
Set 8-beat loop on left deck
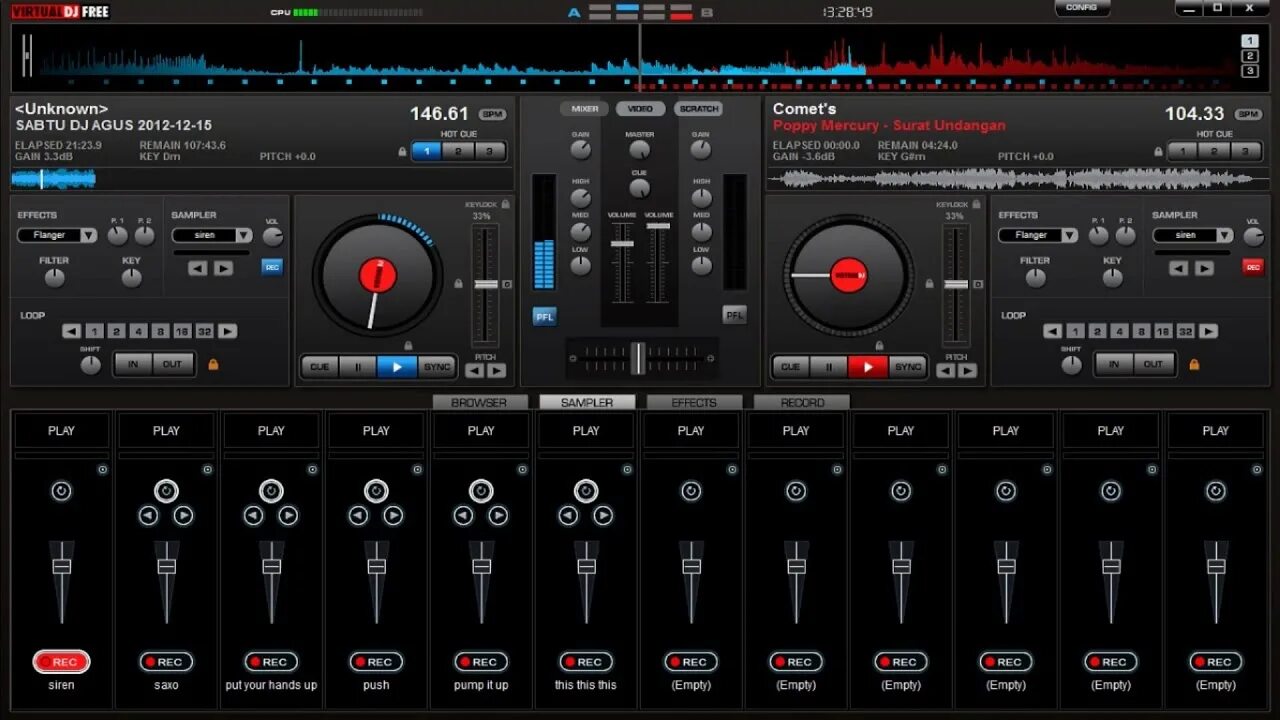pyautogui.click(x=160, y=331)
